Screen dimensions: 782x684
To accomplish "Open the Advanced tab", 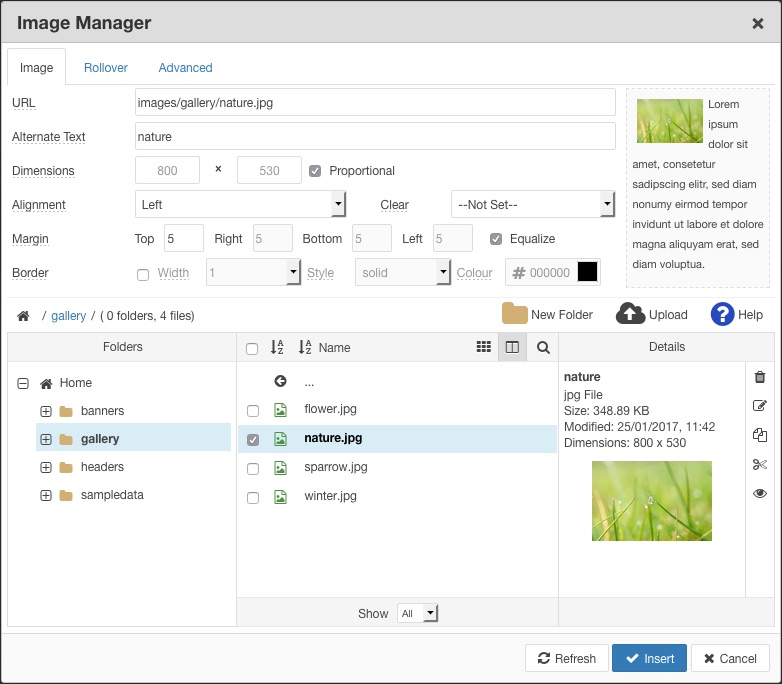I will click(x=185, y=68).
